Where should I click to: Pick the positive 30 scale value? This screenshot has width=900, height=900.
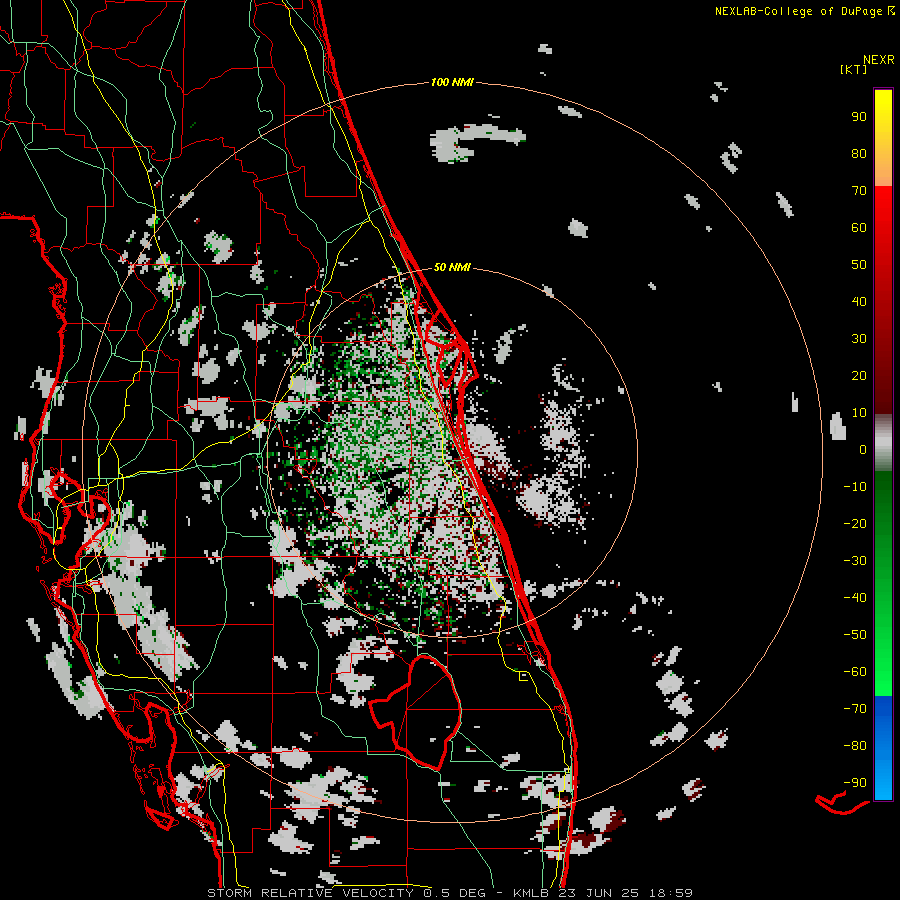pyautogui.click(x=859, y=339)
